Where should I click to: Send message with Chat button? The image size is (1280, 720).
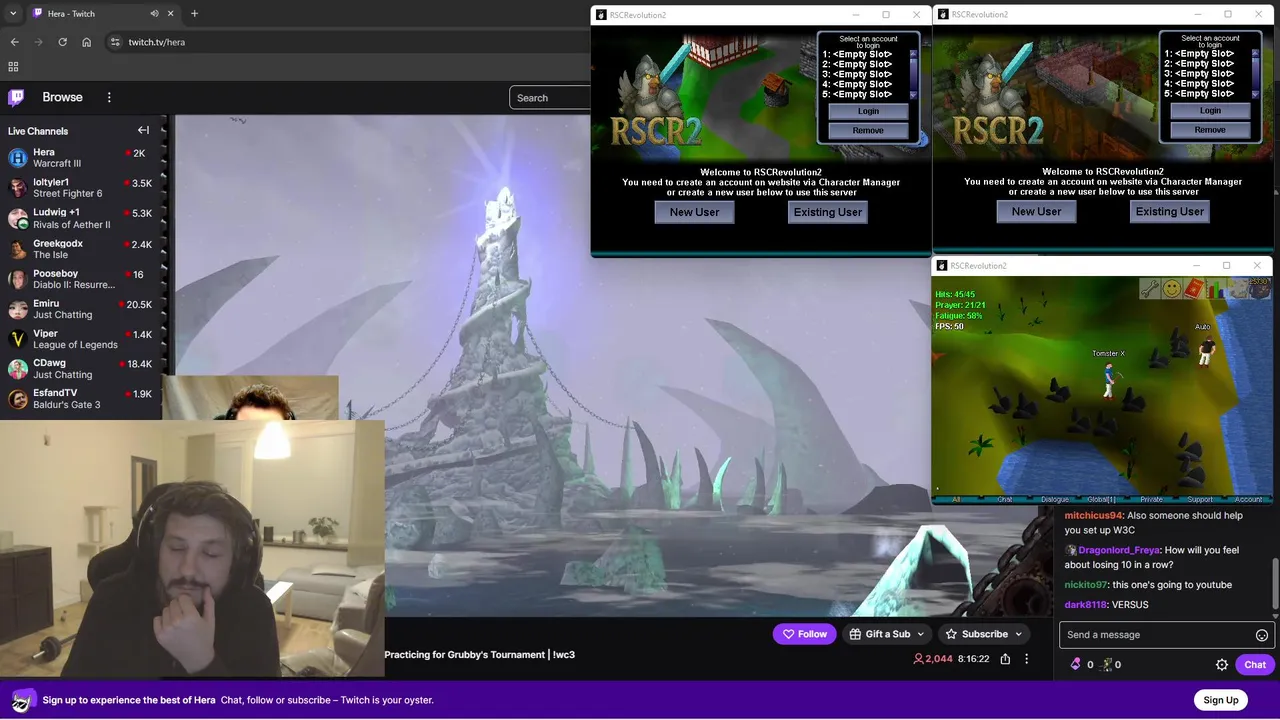[1255, 664]
